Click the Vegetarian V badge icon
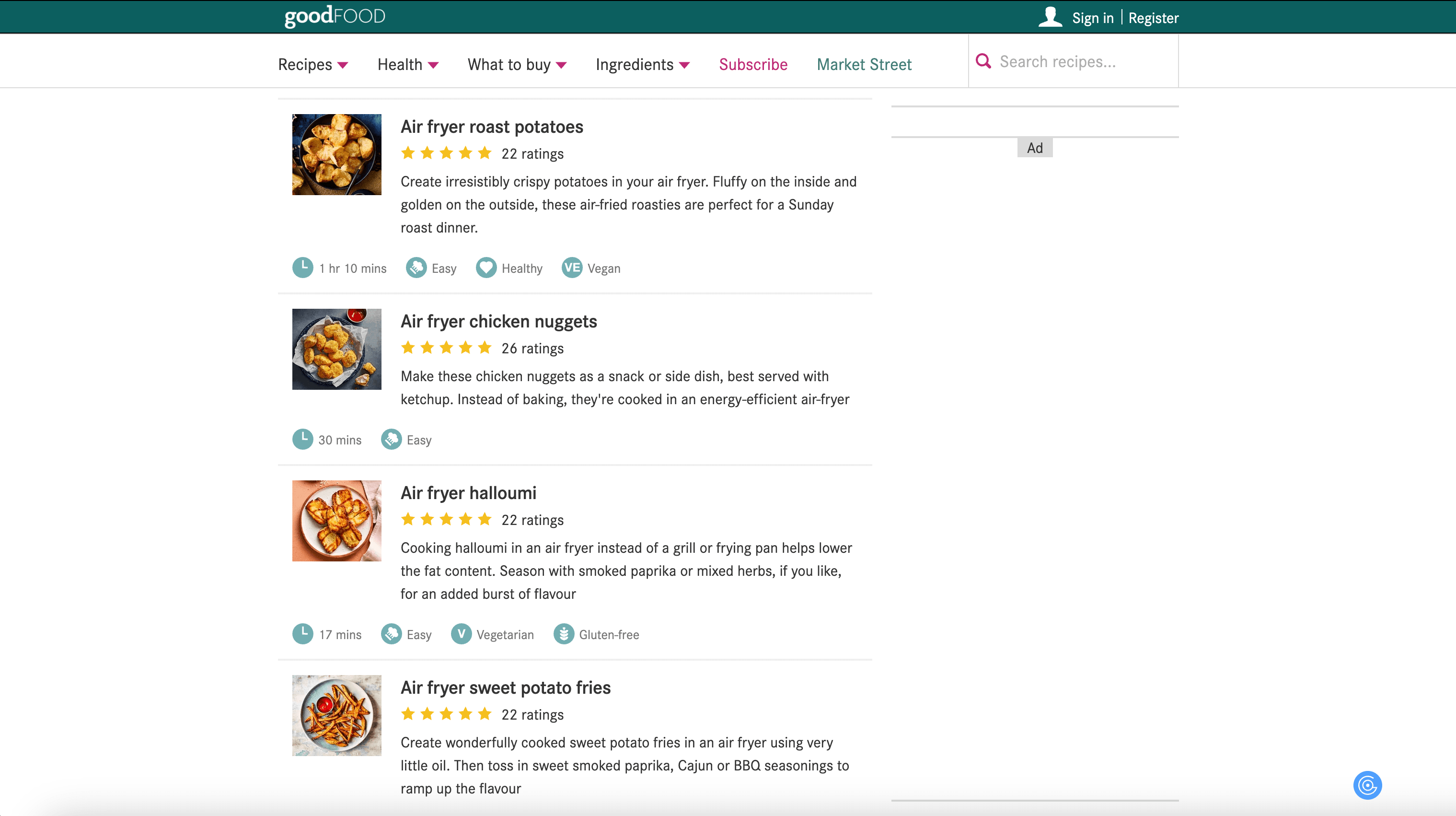Image resolution: width=1456 pixels, height=816 pixels. click(x=461, y=634)
